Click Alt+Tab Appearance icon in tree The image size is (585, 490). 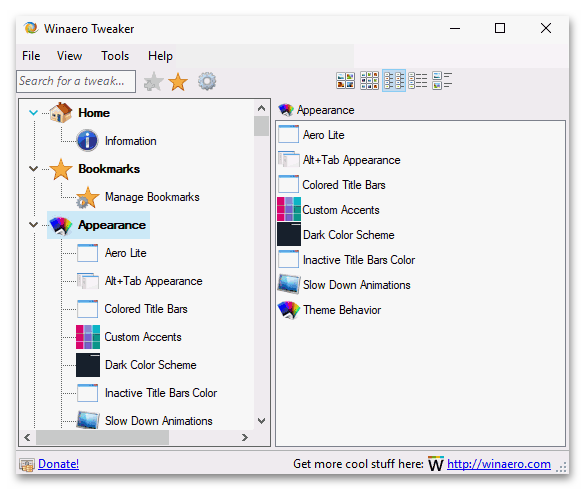88,281
